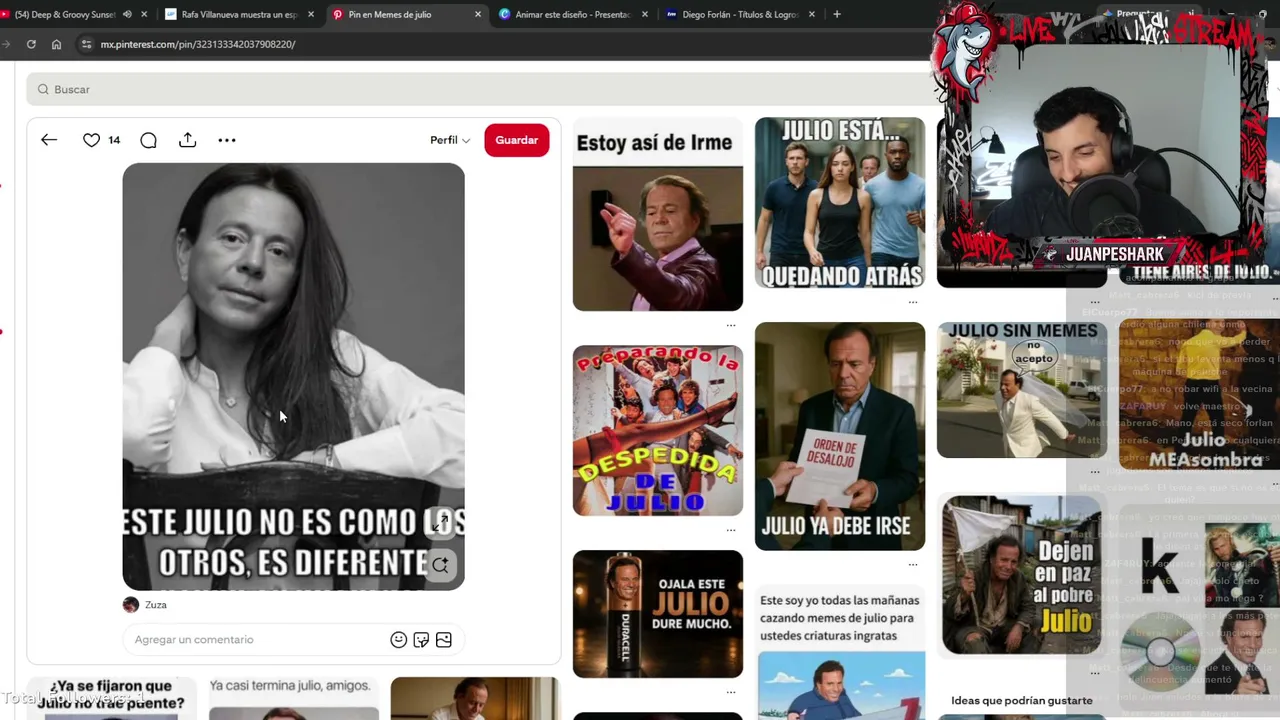Open the Zuza profile avatar
The width and height of the screenshot is (1280, 720).
point(131,605)
